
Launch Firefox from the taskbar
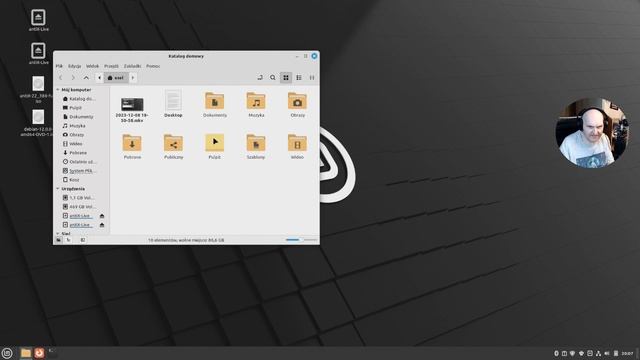coord(39,353)
